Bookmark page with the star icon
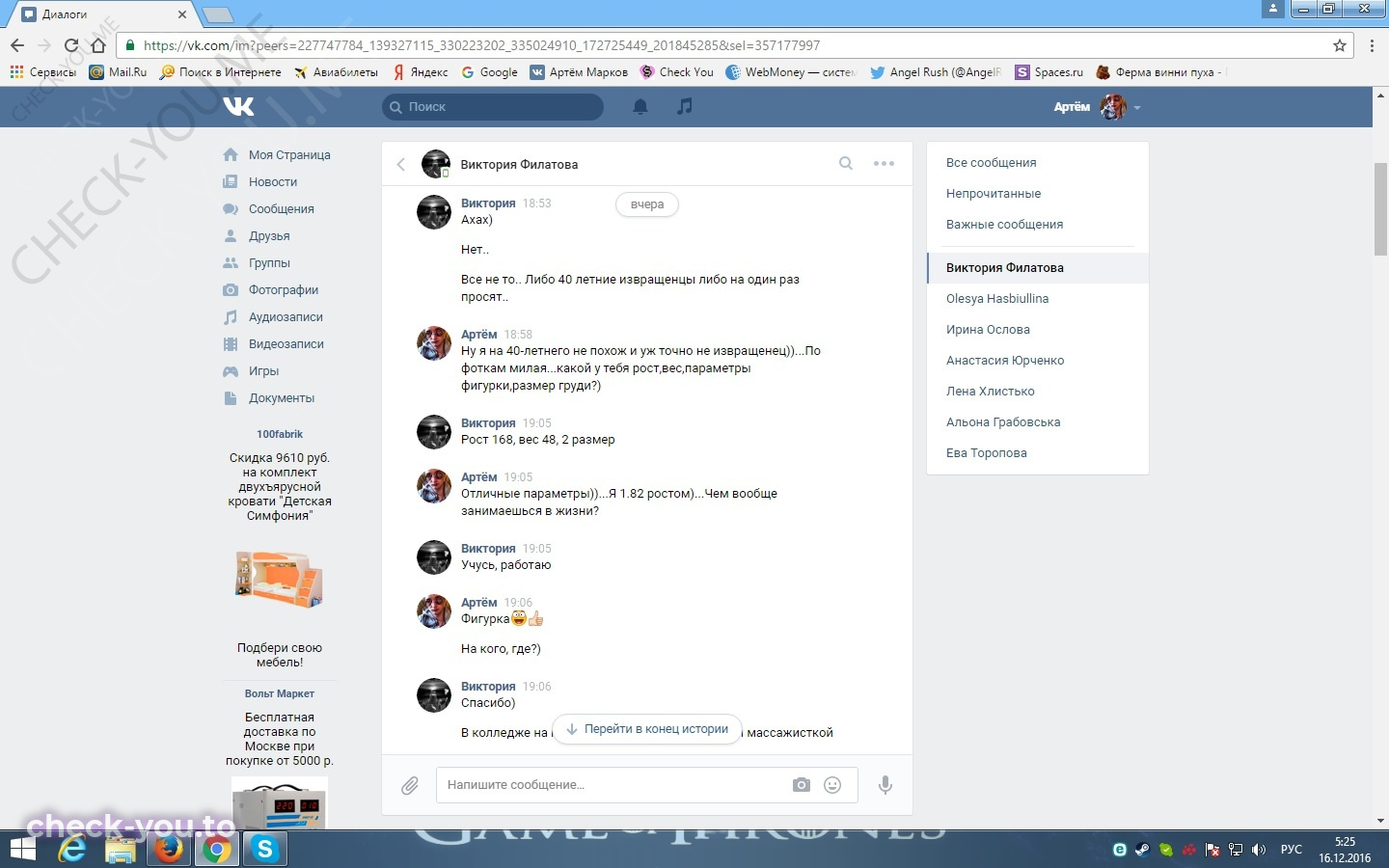This screenshot has height=868, width=1389. click(1340, 45)
